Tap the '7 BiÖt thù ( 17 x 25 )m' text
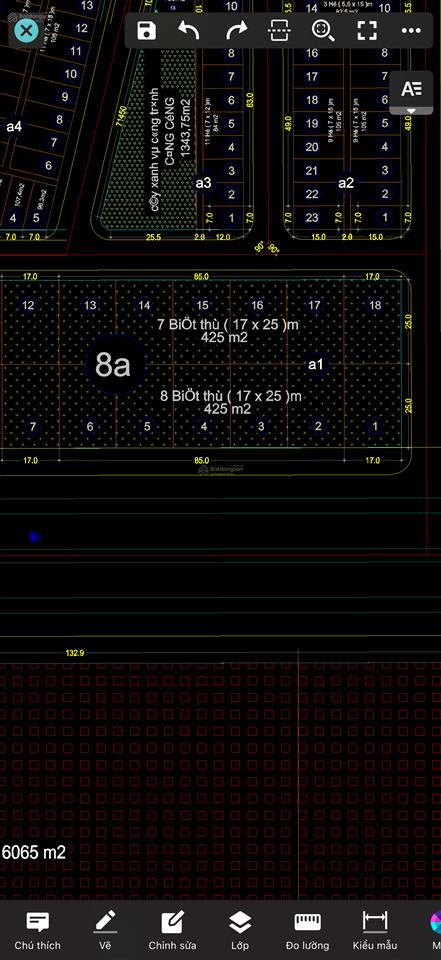The image size is (441, 960). coord(228,324)
